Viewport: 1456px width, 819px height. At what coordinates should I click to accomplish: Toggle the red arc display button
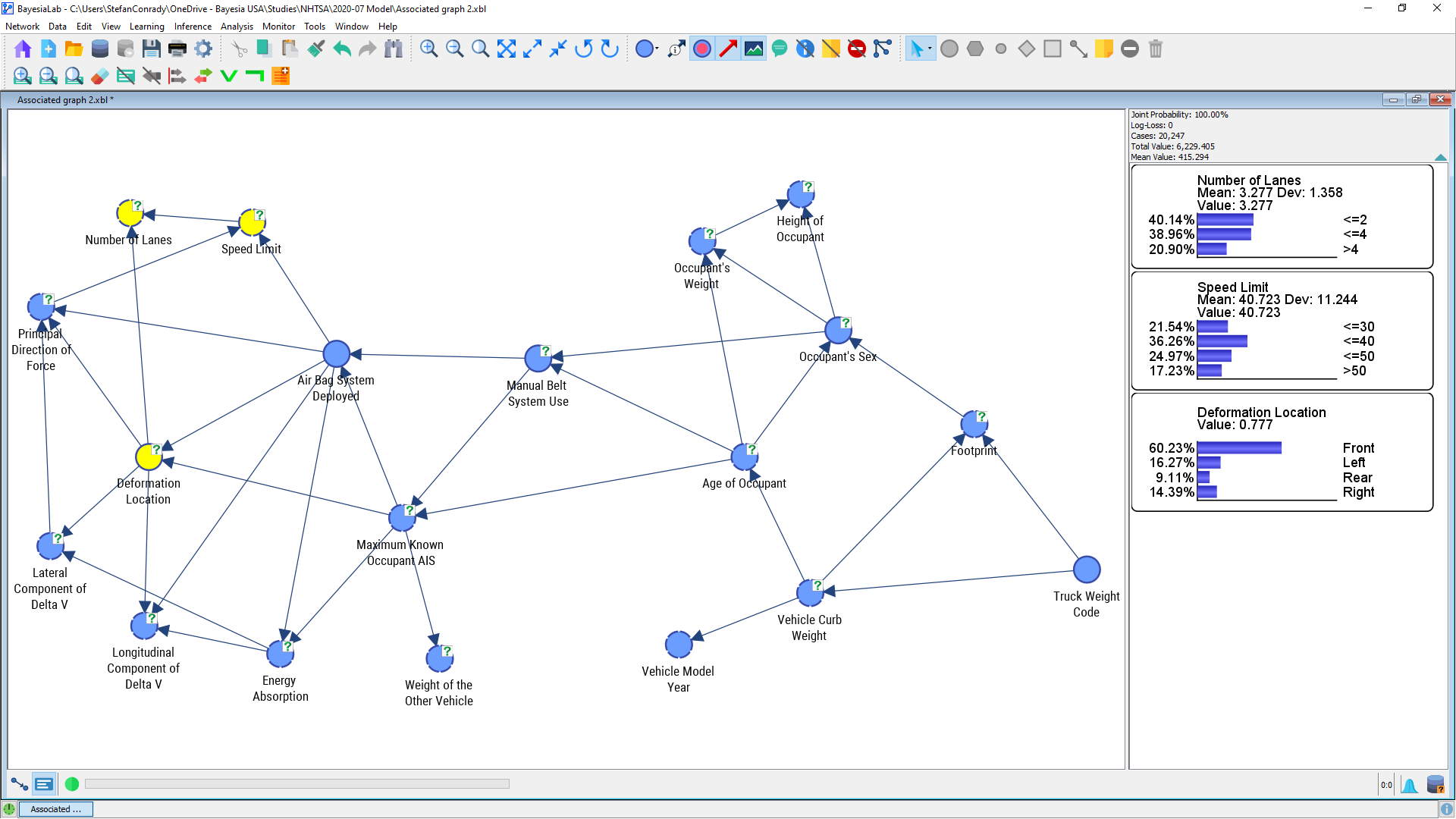point(728,49)
